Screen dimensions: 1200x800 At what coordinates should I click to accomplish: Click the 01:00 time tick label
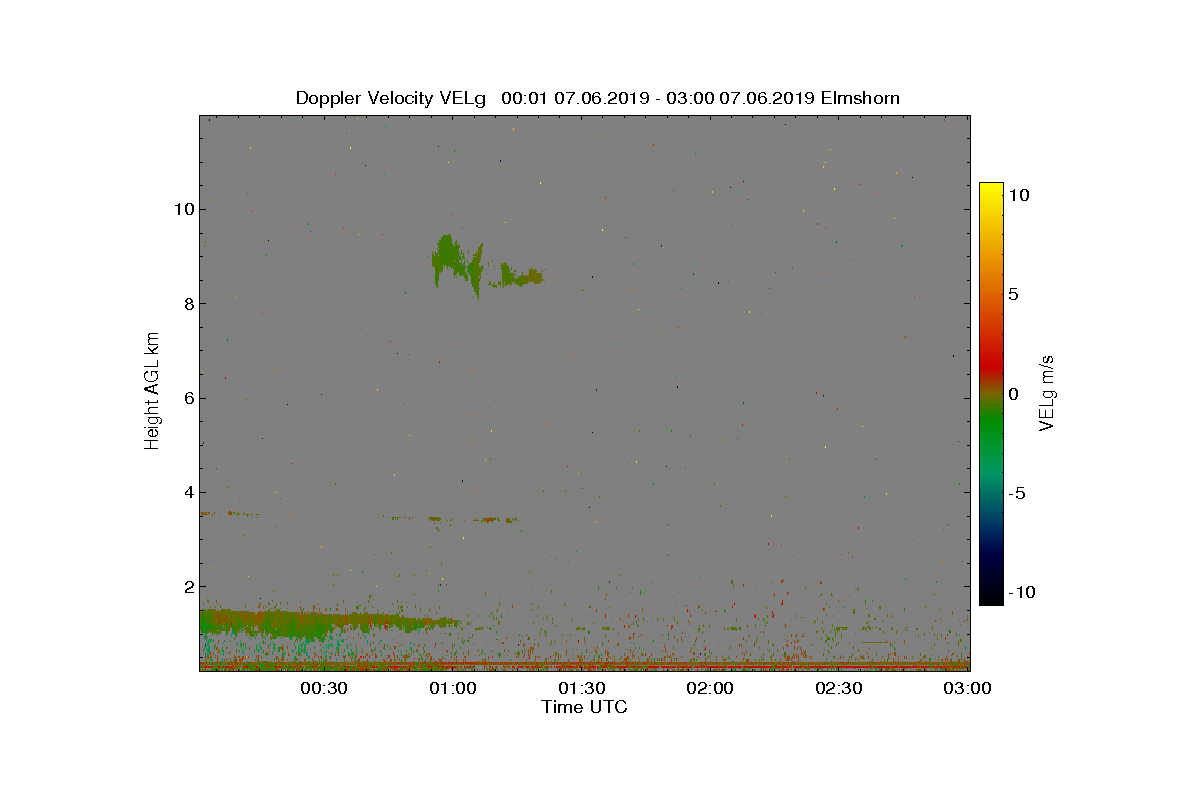click(x=452, y=688)
